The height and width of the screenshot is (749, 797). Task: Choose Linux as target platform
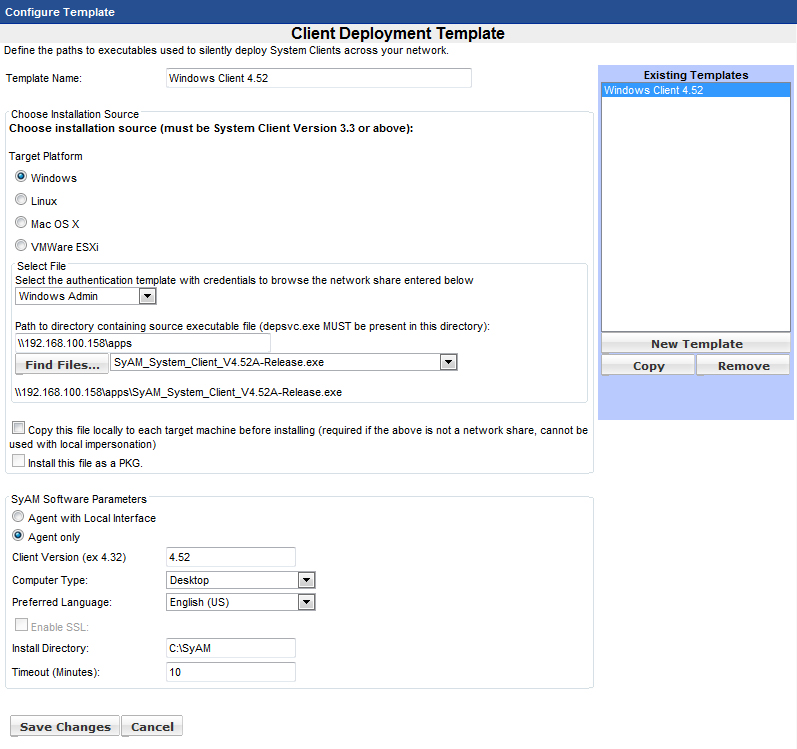(21, 200)
